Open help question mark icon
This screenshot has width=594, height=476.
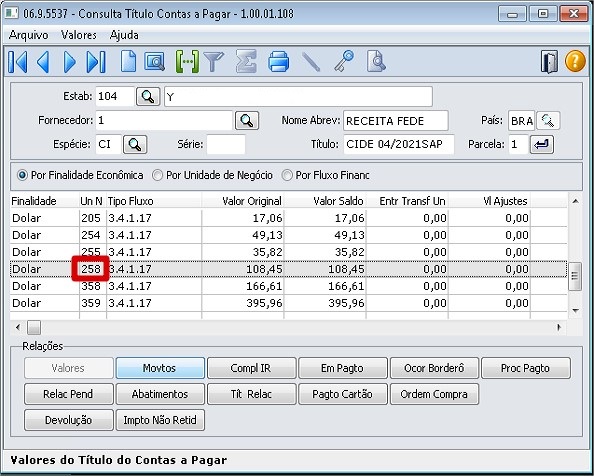(x=575, y=61)
